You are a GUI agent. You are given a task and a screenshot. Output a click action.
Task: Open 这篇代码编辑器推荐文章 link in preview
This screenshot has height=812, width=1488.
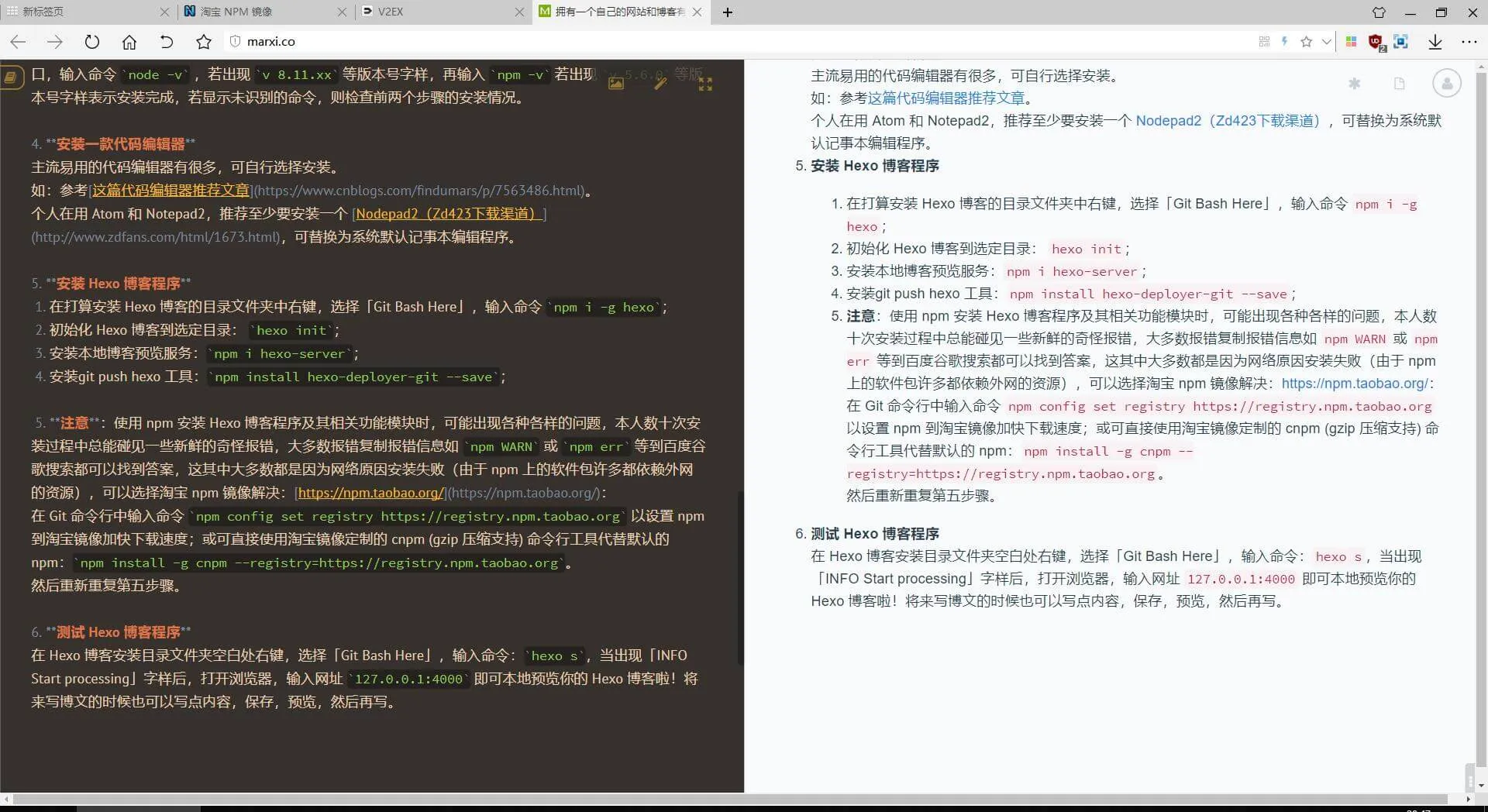coord(945,98)
